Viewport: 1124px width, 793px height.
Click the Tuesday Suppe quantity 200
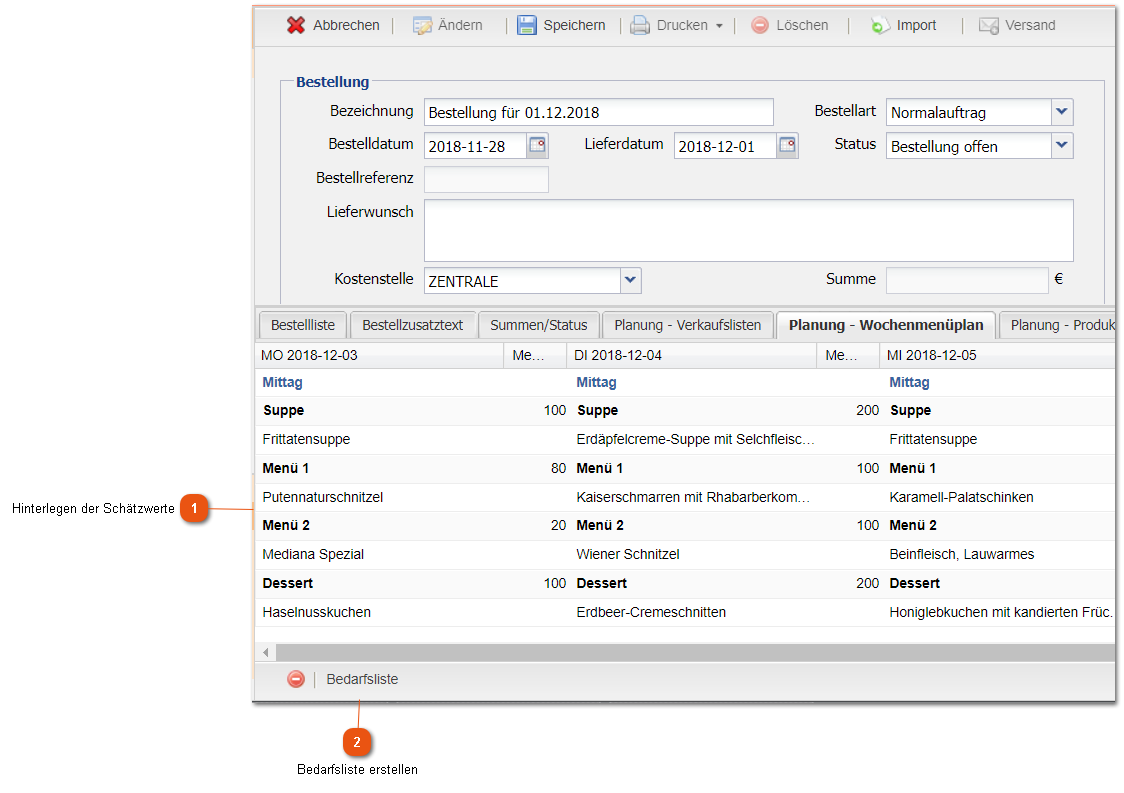click(867, 410)
